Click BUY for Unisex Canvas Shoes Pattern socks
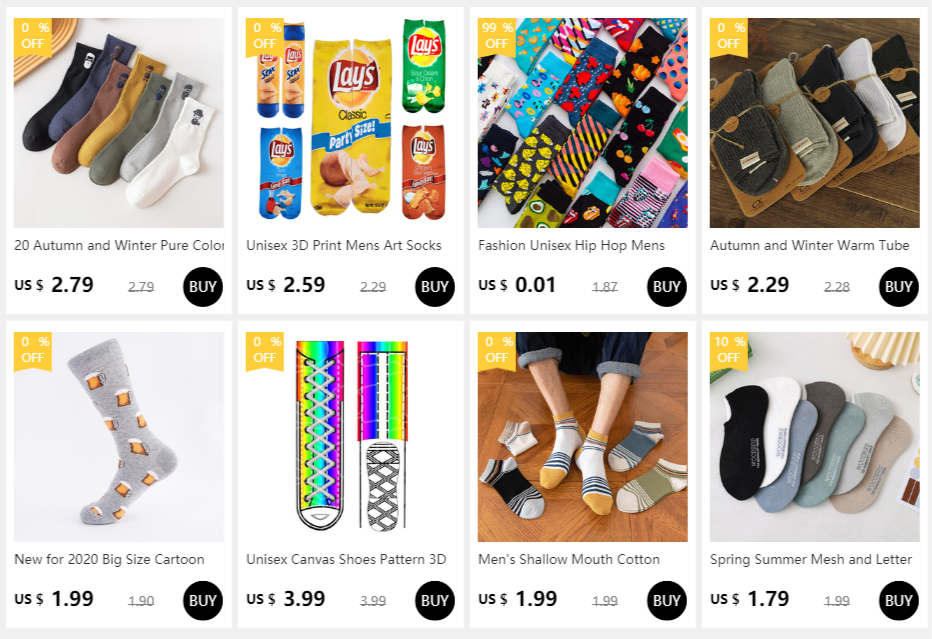 (434, 600)
